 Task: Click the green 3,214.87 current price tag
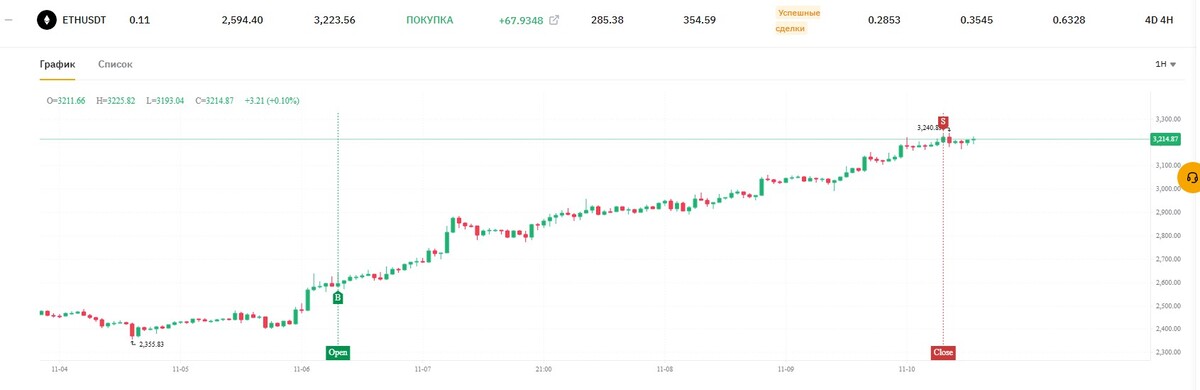[x=1166, y=139]
